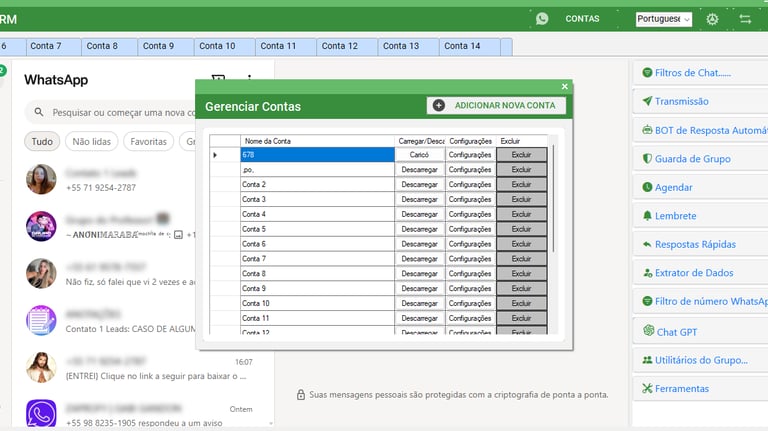Open the ANONIMARABA group chat avatar
This screenshot has height=431, width=768.
point(41,226)
